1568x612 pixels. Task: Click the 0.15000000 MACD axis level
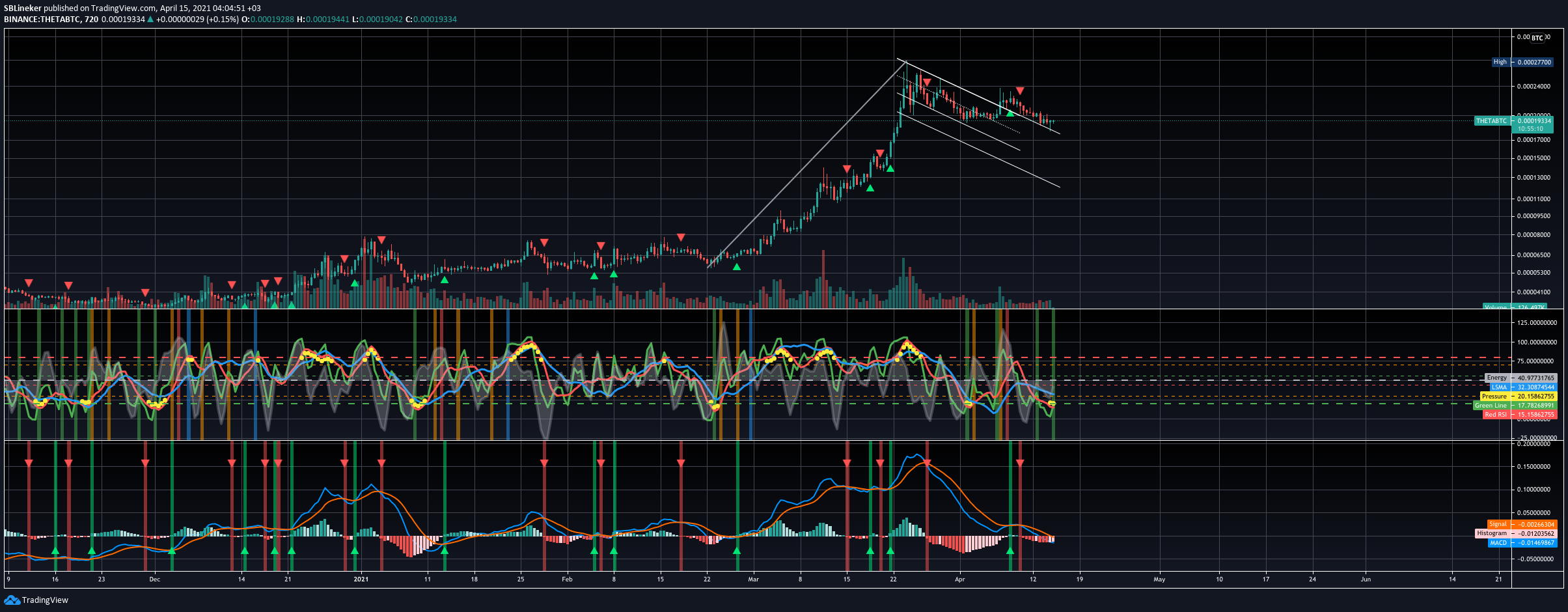pos(1534,466)
